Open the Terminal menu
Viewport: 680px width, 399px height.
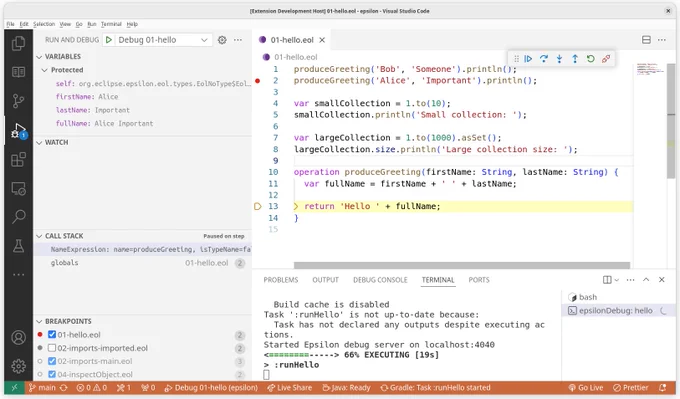pyautogui.click(x=111, y=24)
